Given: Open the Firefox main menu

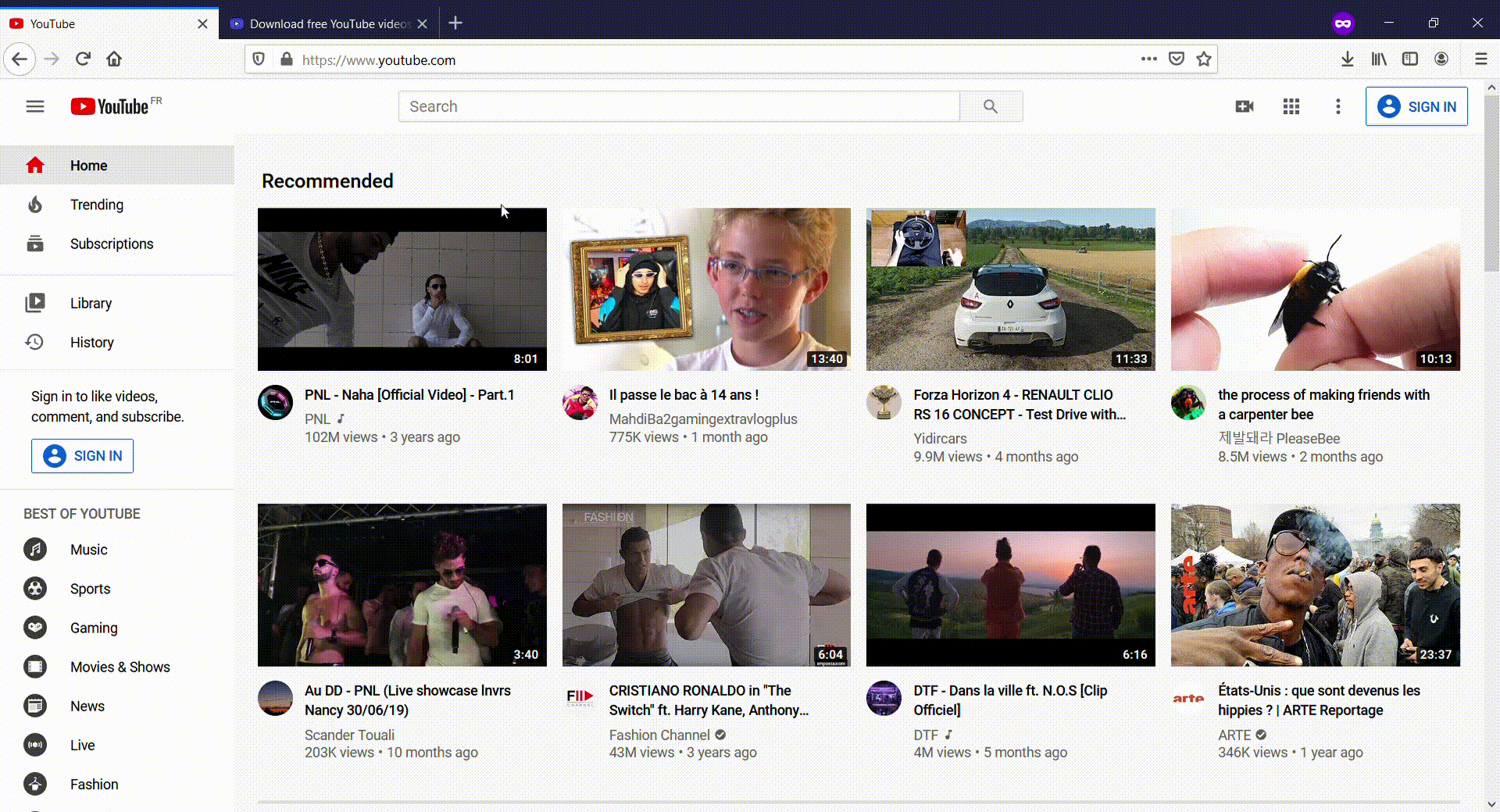Looking at the screenshot, I should [x=1480, y=59].
